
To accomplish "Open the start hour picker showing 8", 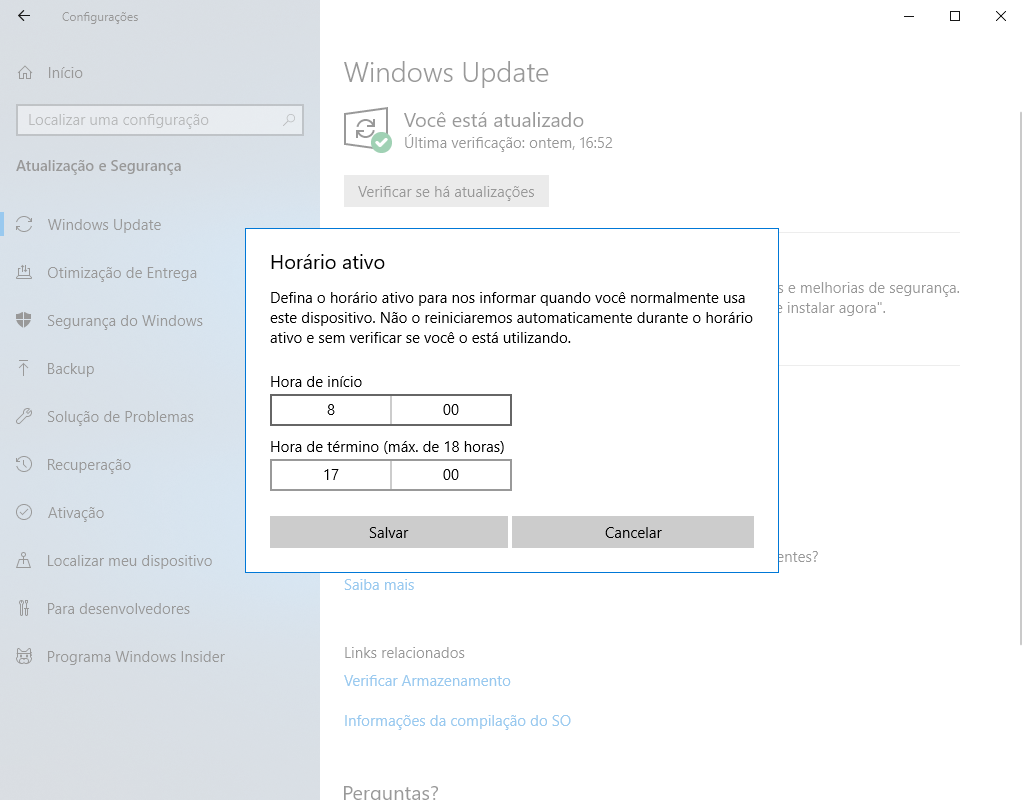I will pos(331,410).
